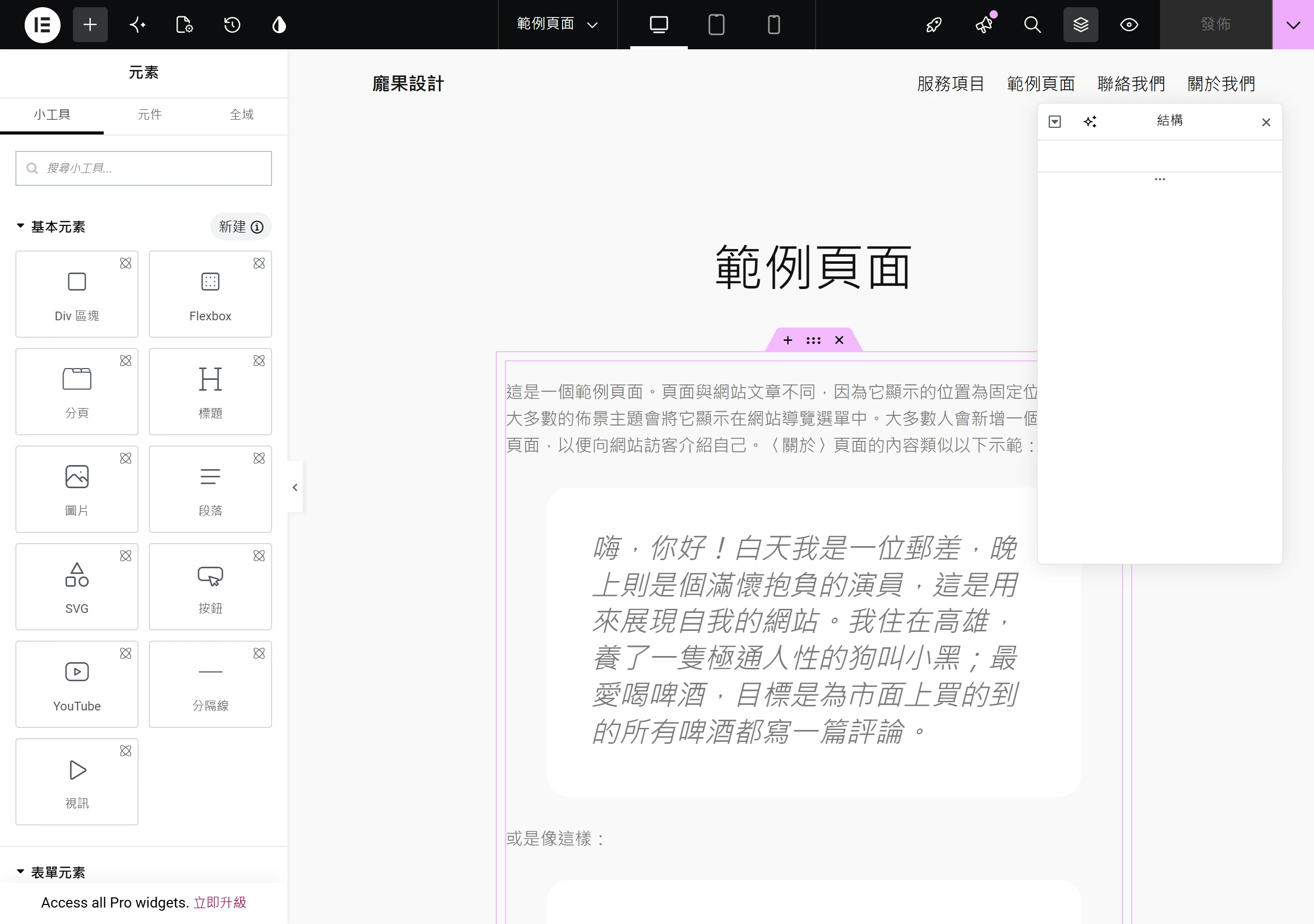Open publish options arrow
Screen dimensions: 1314x924
click(1293, 25)
